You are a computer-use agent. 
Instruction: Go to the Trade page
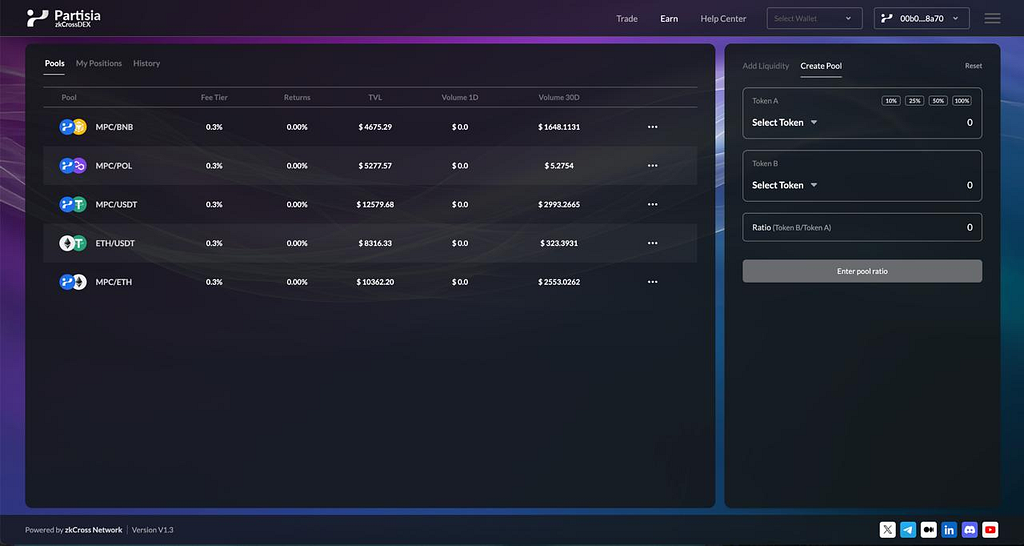(627, 18)
